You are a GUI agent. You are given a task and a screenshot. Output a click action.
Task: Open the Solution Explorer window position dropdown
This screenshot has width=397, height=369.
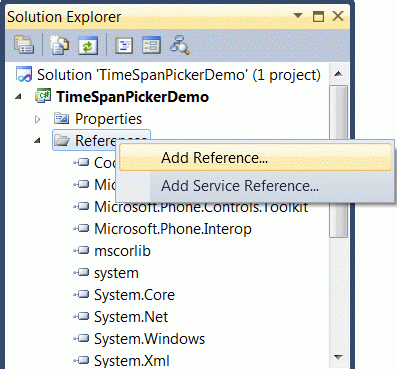[x=298, y=15]
